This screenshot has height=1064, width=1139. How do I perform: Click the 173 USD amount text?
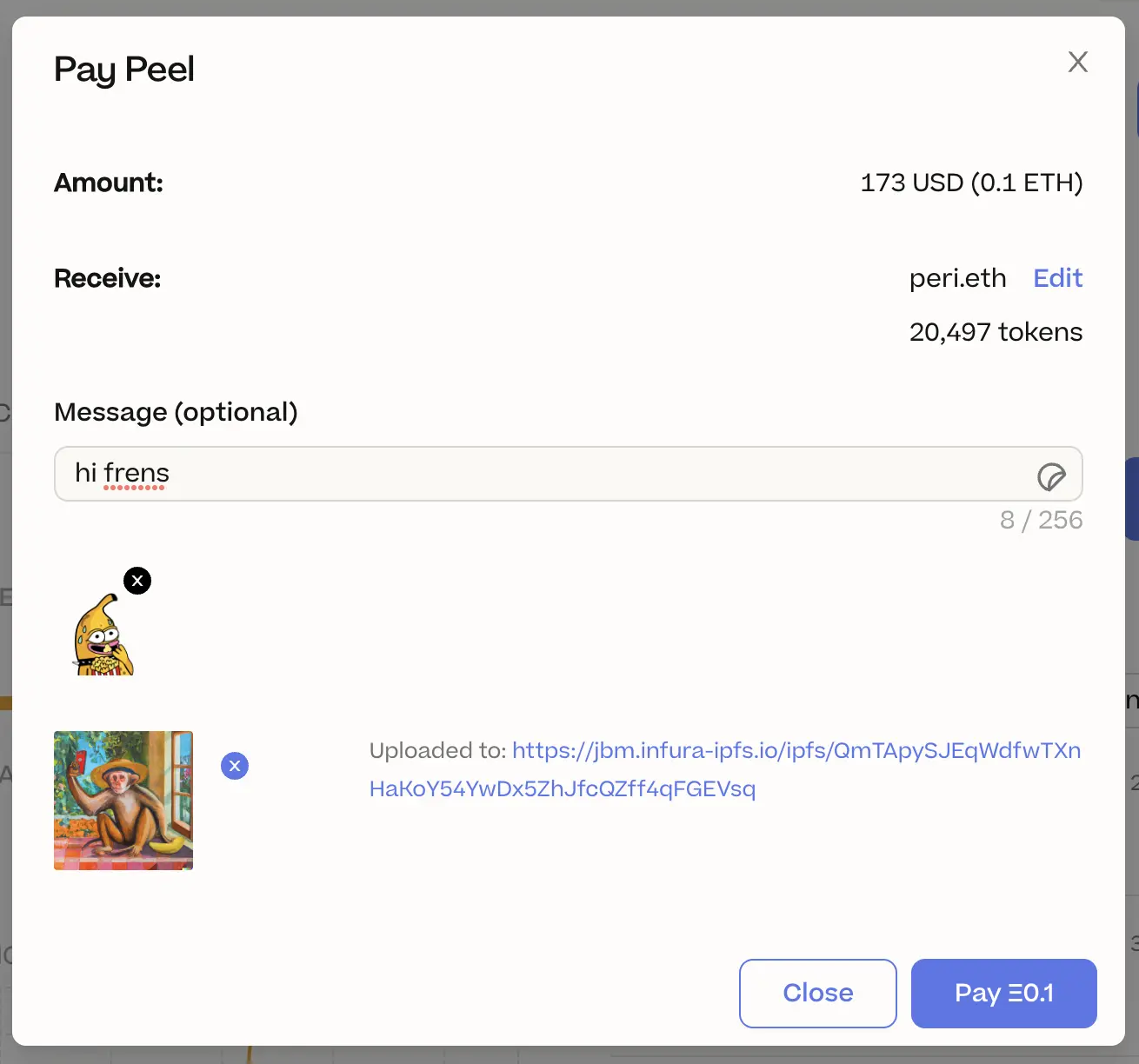click(x=971, y=183)
